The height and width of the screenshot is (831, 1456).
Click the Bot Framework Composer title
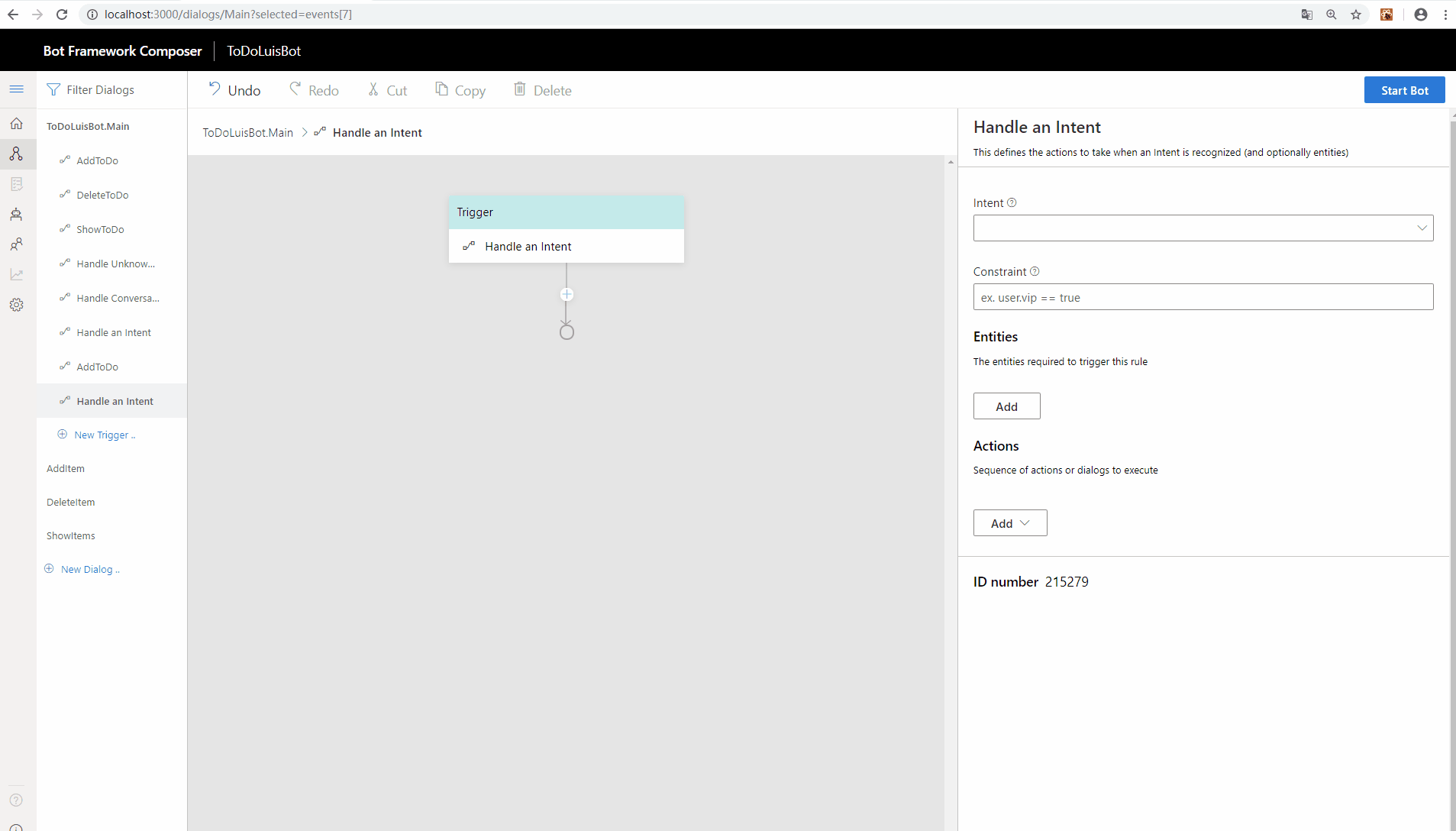tap(122, 51)
